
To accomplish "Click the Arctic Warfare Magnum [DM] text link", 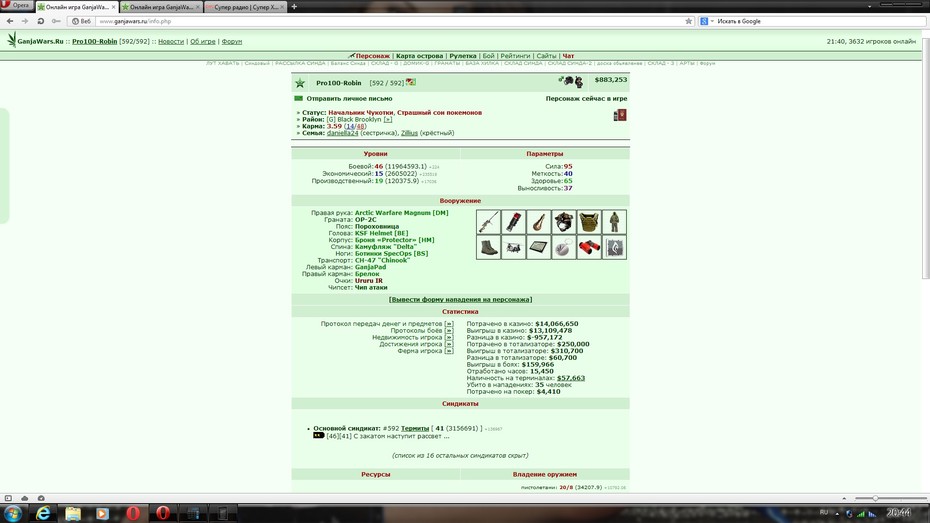I will (x=402, y=212).
